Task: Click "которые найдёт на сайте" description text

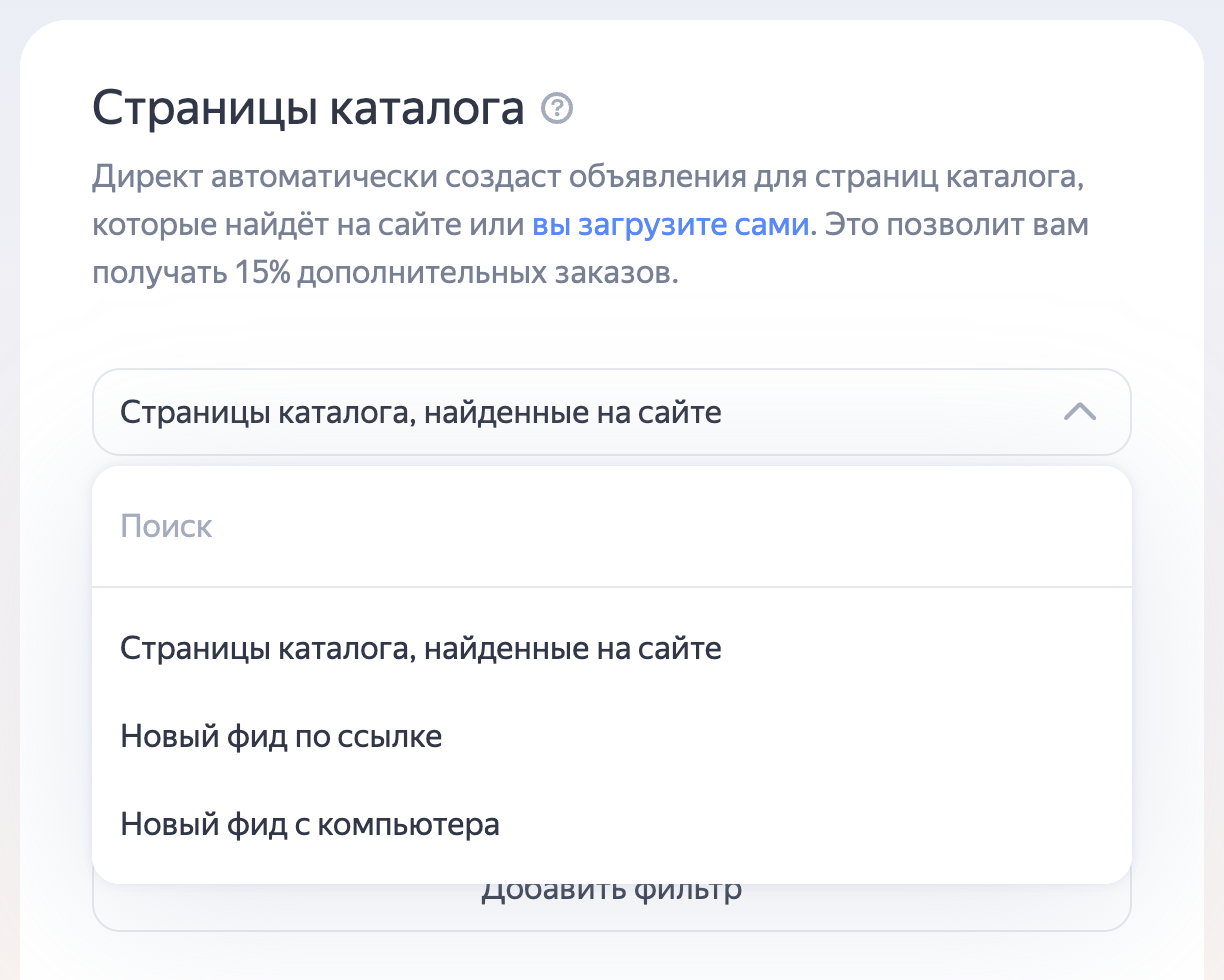Action: pyautogui.click(x=260, y=225)
